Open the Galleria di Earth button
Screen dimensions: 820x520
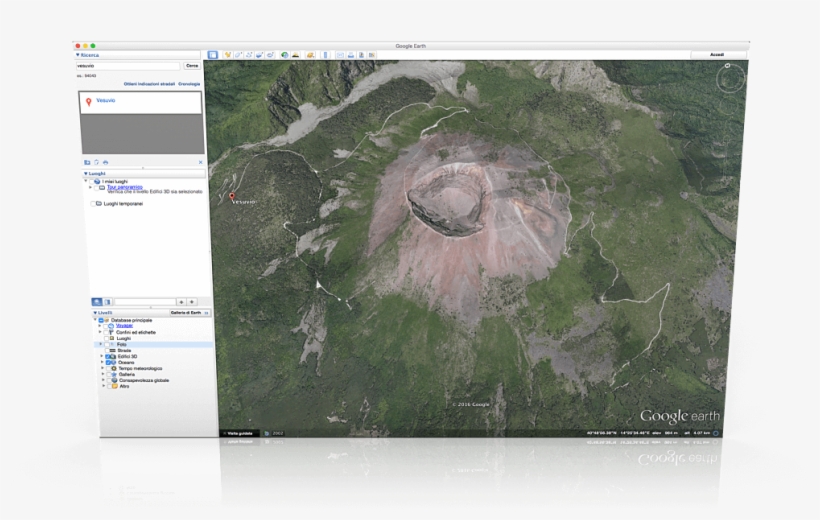tap(190, 313)
